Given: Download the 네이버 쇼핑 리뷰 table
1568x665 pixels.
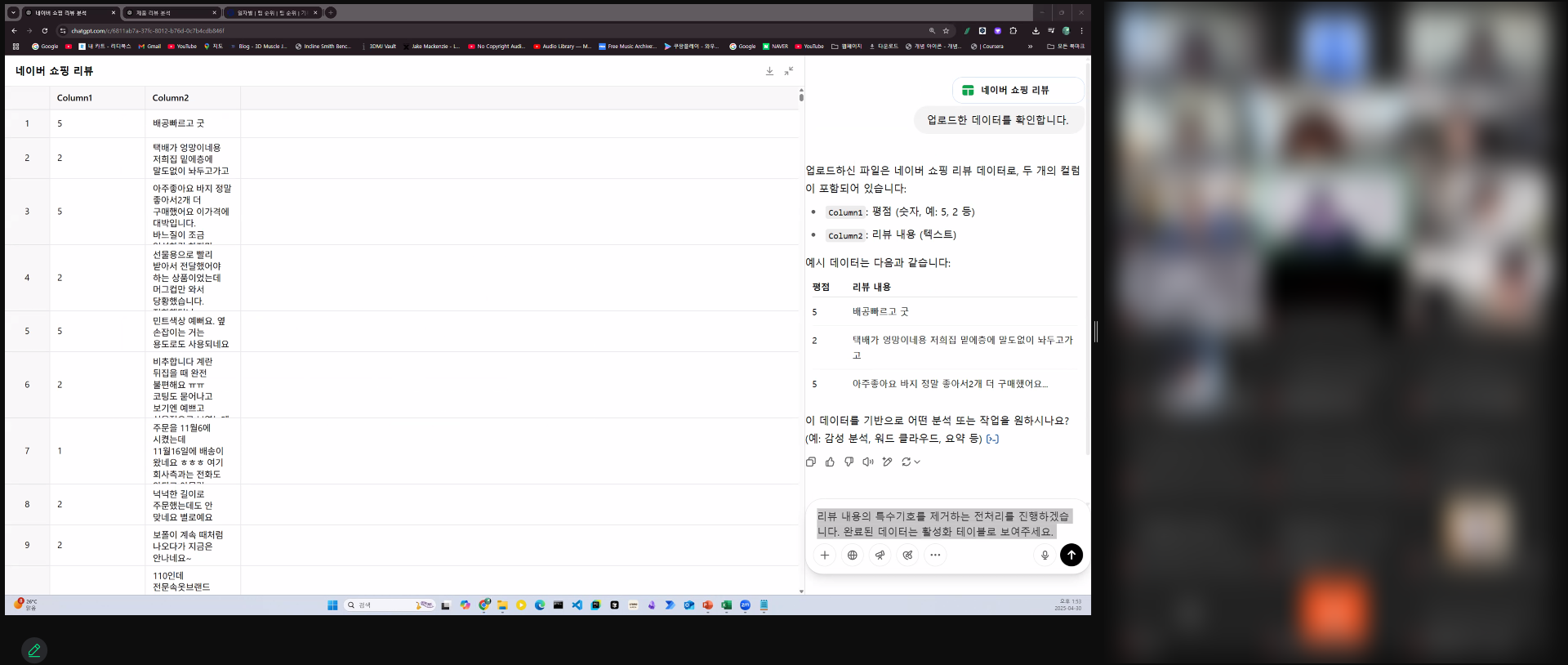Looking at the screenshot, I should point(769,71).
